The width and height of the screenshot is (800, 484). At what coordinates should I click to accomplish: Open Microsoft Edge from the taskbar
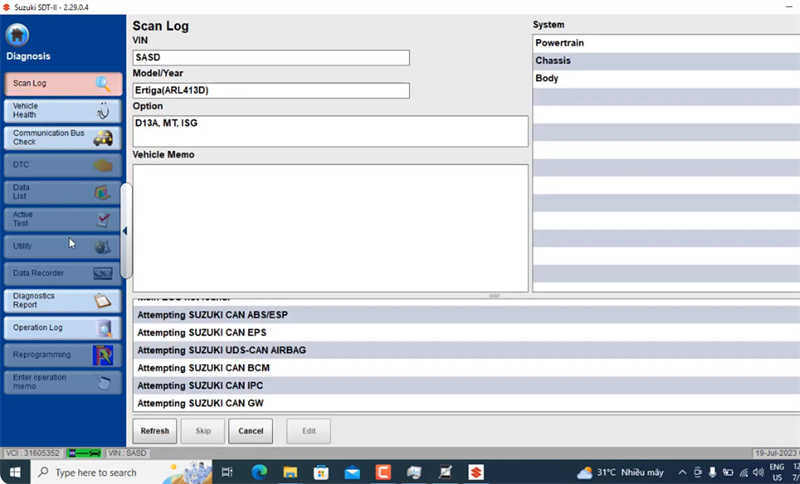pos(259,472)
